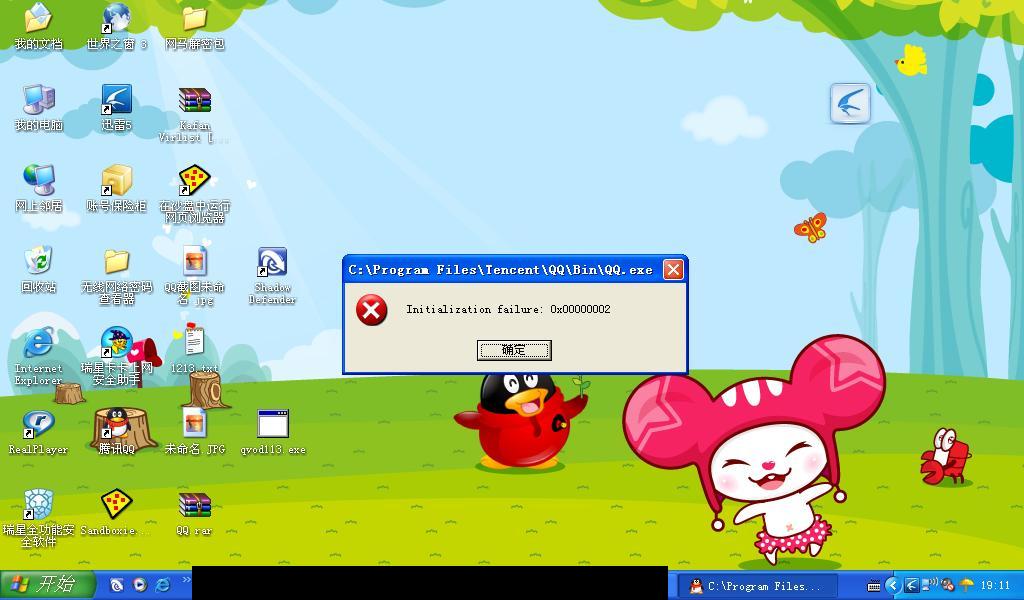
Task: Click the keyboard language bar icon
Action: click(x=874, y=586)
